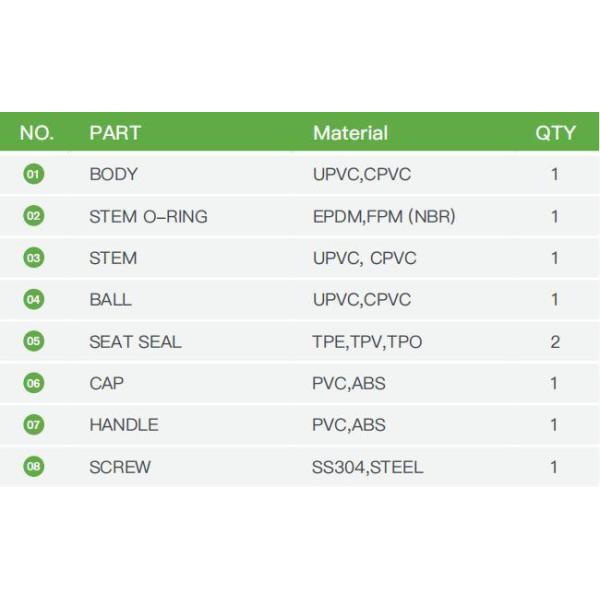Click the green 02 number badge

pos(34,216)
